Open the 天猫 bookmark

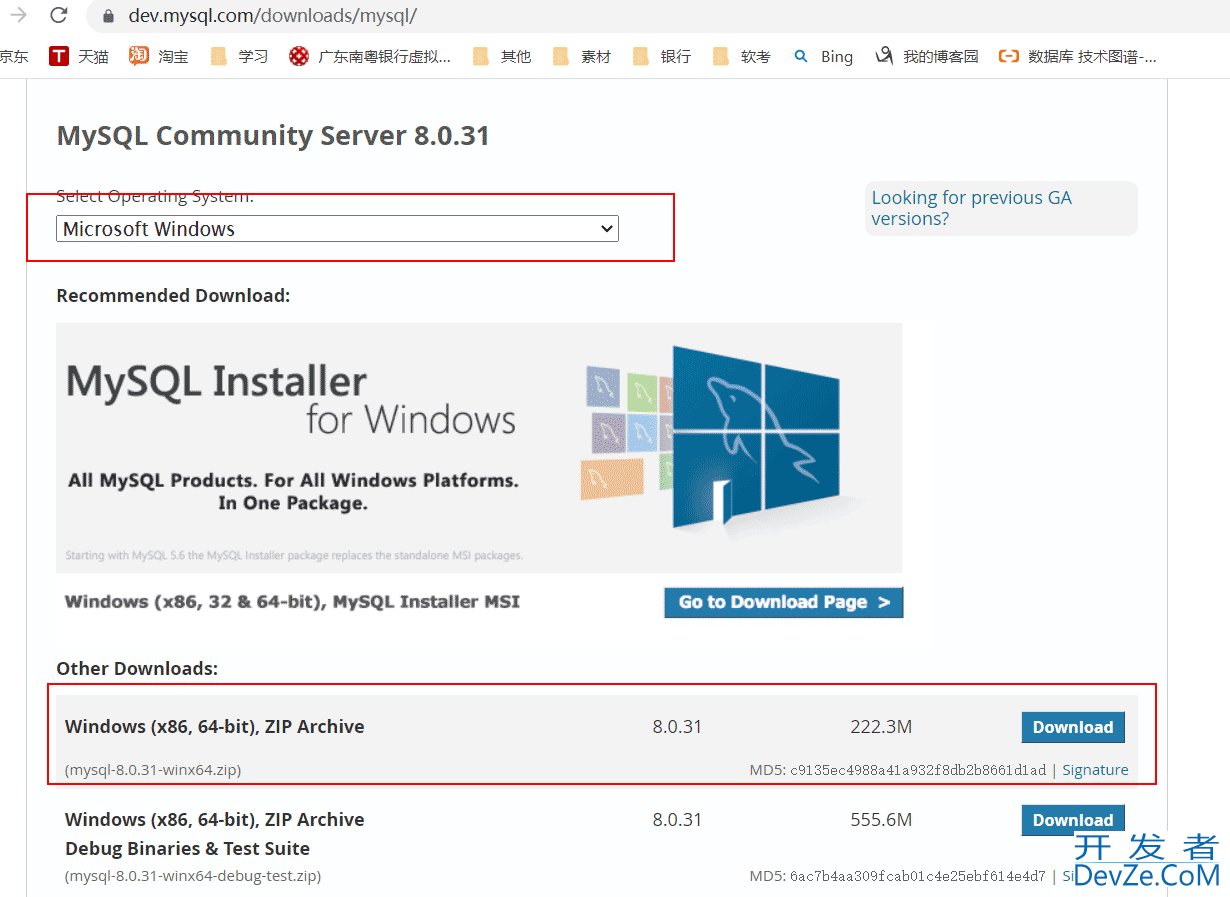coord(79,56)
